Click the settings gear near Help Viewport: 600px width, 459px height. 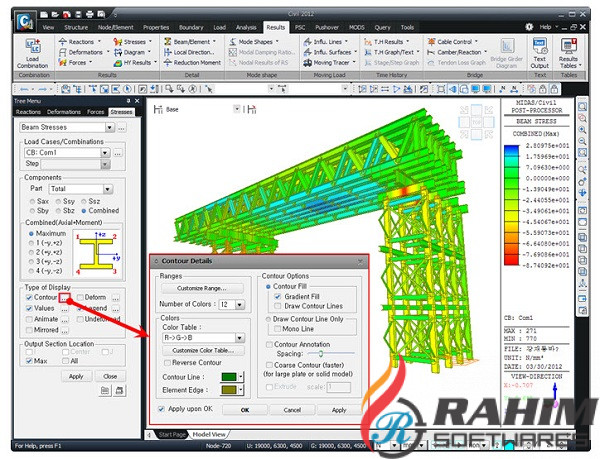(x=529, y=27)
